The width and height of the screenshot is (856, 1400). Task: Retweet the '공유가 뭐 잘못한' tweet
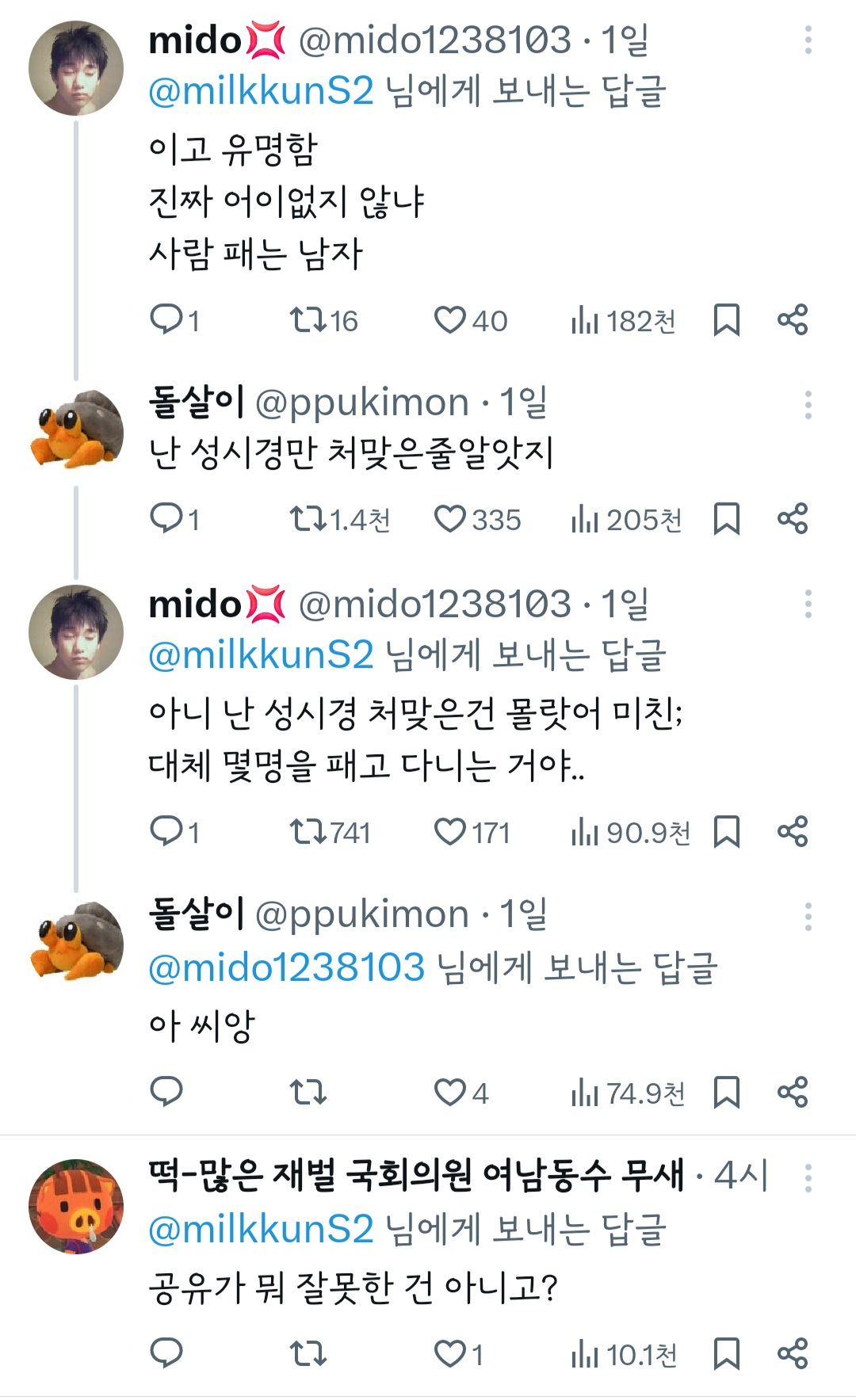[308, 1353]
